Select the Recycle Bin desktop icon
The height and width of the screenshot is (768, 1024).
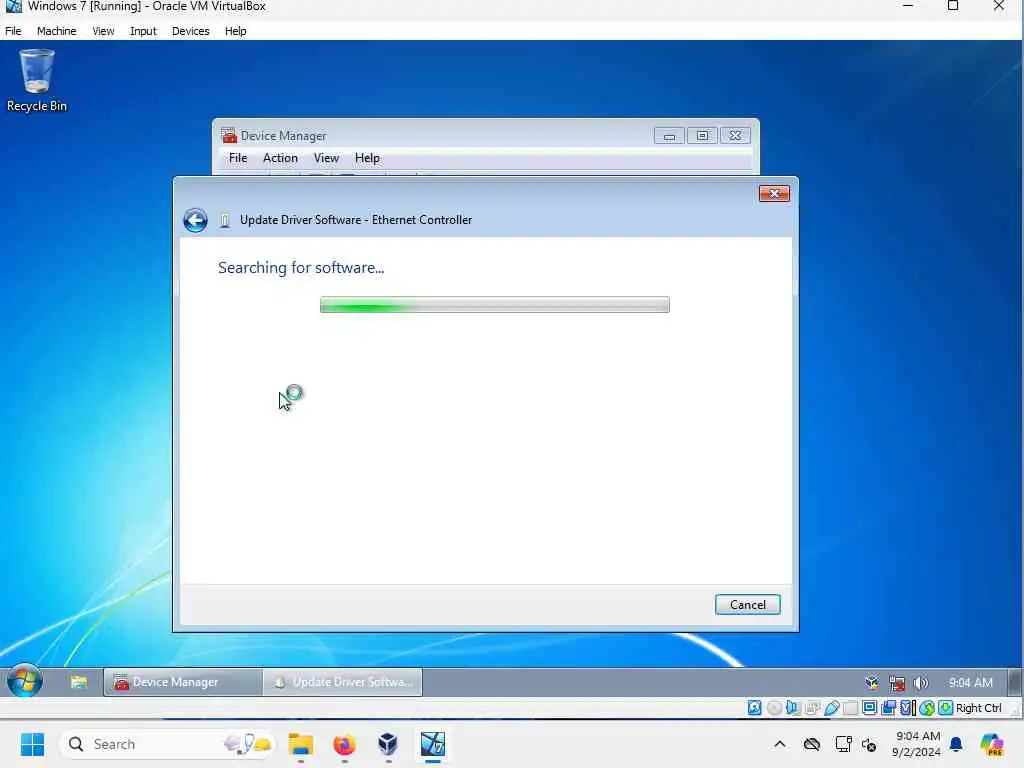point(37,81)
